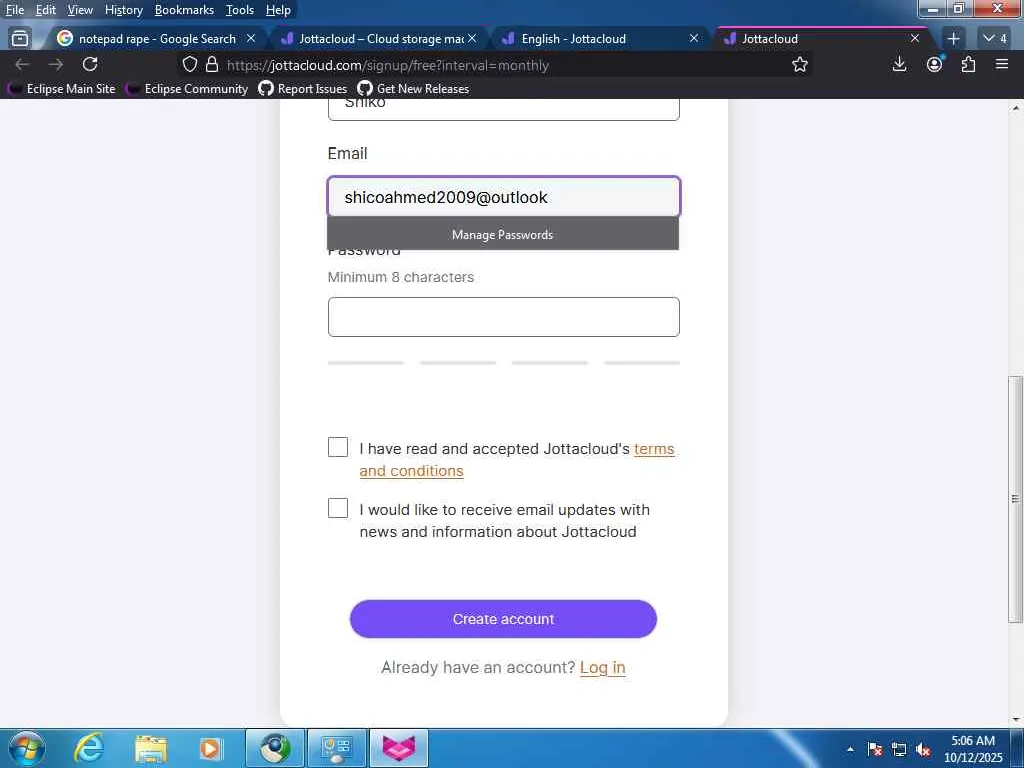Open Eclipse Main Site bookmark
Viewport: 1024px width, 768px height.
[61, 89]
